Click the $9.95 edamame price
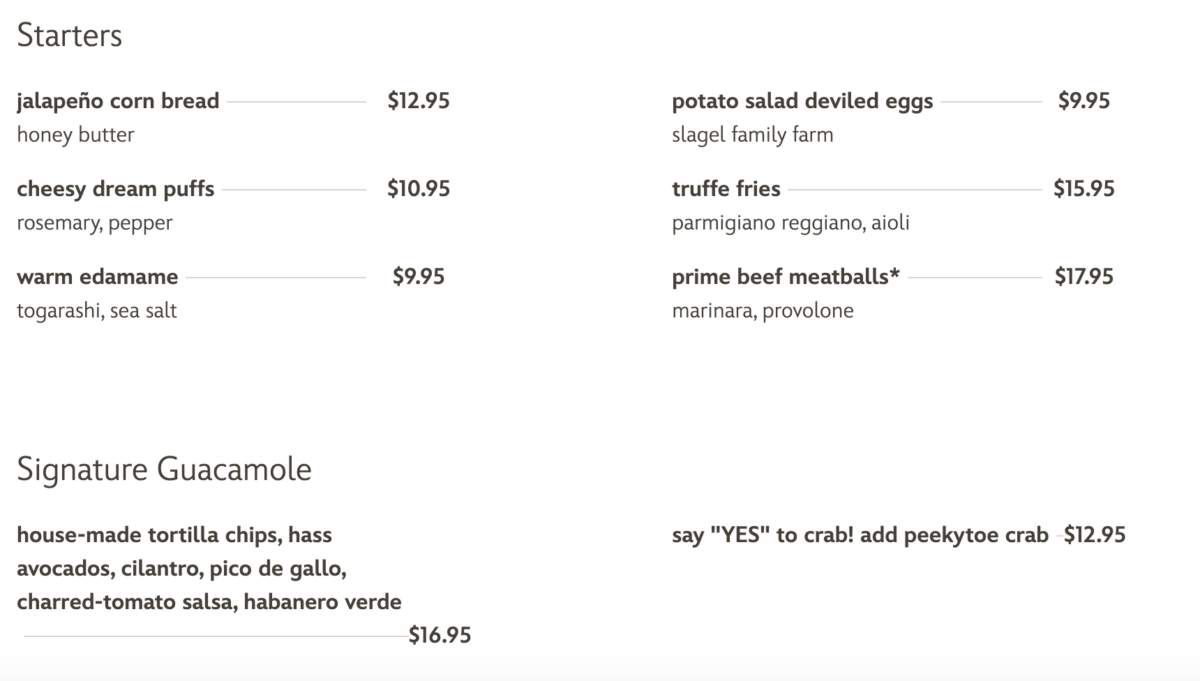1200x681 pixels. pyautogui.click(x=418, y=277)
